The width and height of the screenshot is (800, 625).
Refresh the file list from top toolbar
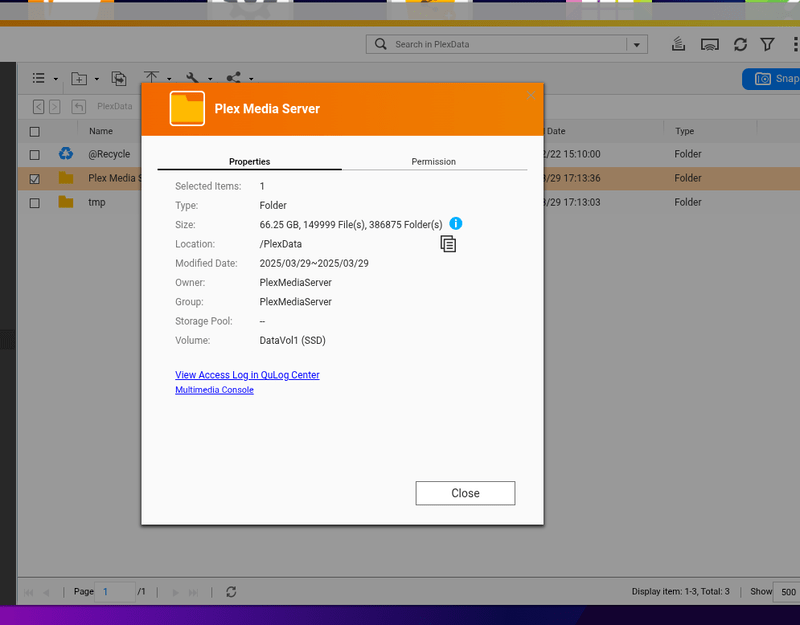click(740, 44)
